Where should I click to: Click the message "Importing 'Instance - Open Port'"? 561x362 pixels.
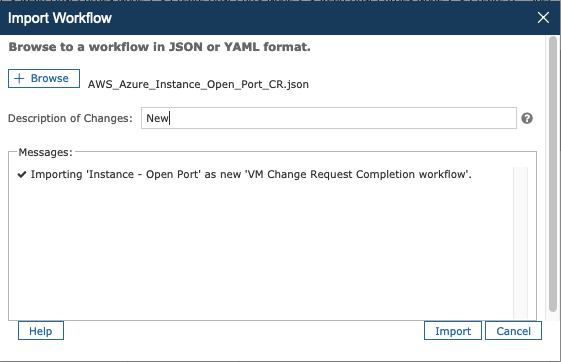(251, 174)
